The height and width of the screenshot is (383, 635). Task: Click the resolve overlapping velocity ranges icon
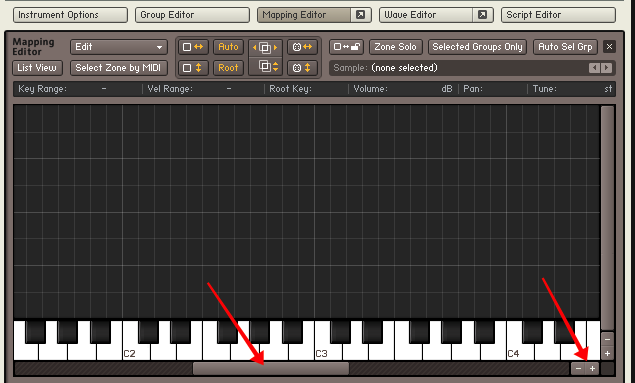[x=302, y=68]
